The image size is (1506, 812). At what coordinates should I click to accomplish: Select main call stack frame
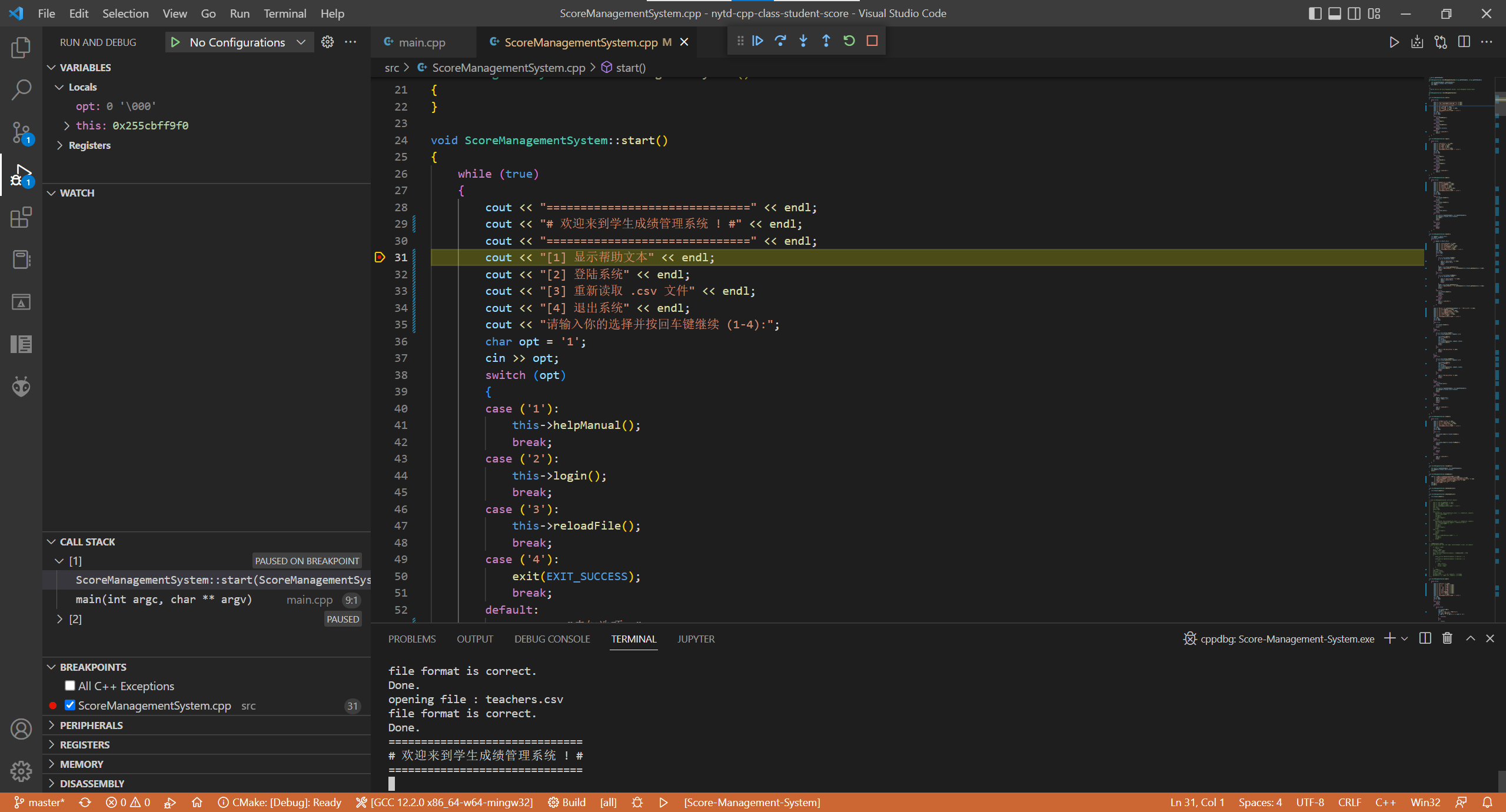[x=164, y=600]
